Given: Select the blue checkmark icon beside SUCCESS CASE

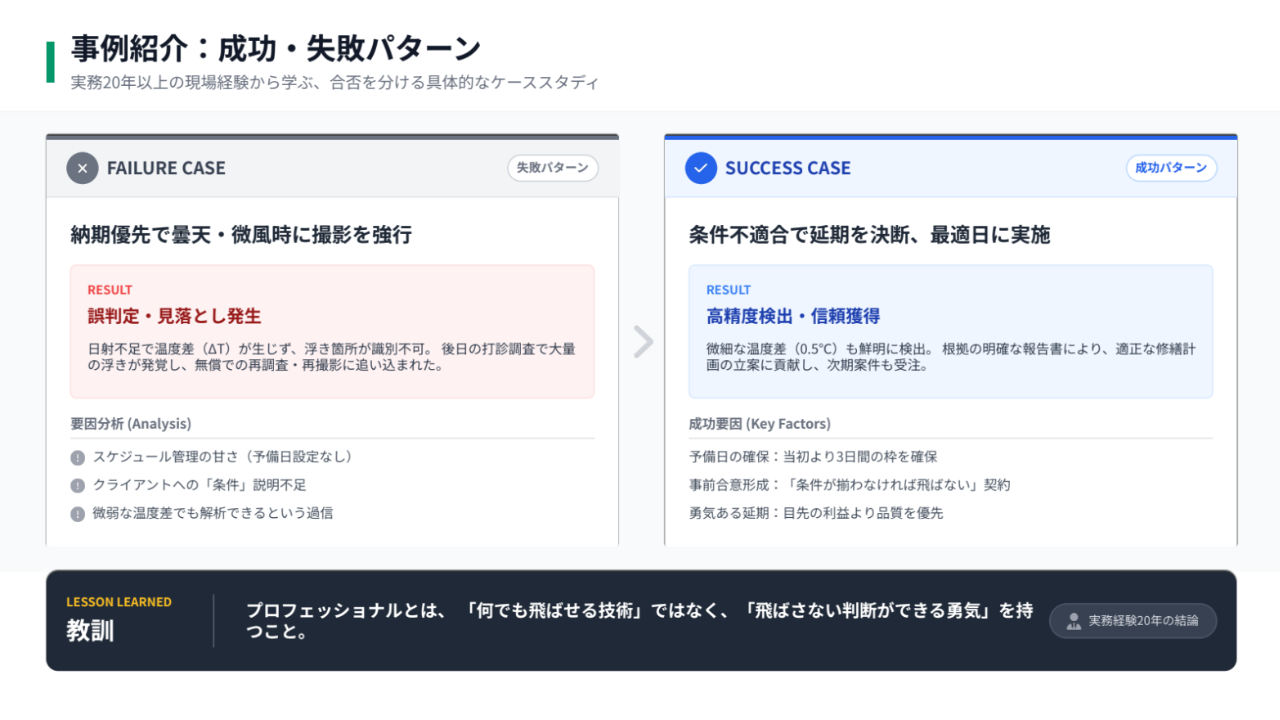Looking at the screenshot, I should [700, 168].
